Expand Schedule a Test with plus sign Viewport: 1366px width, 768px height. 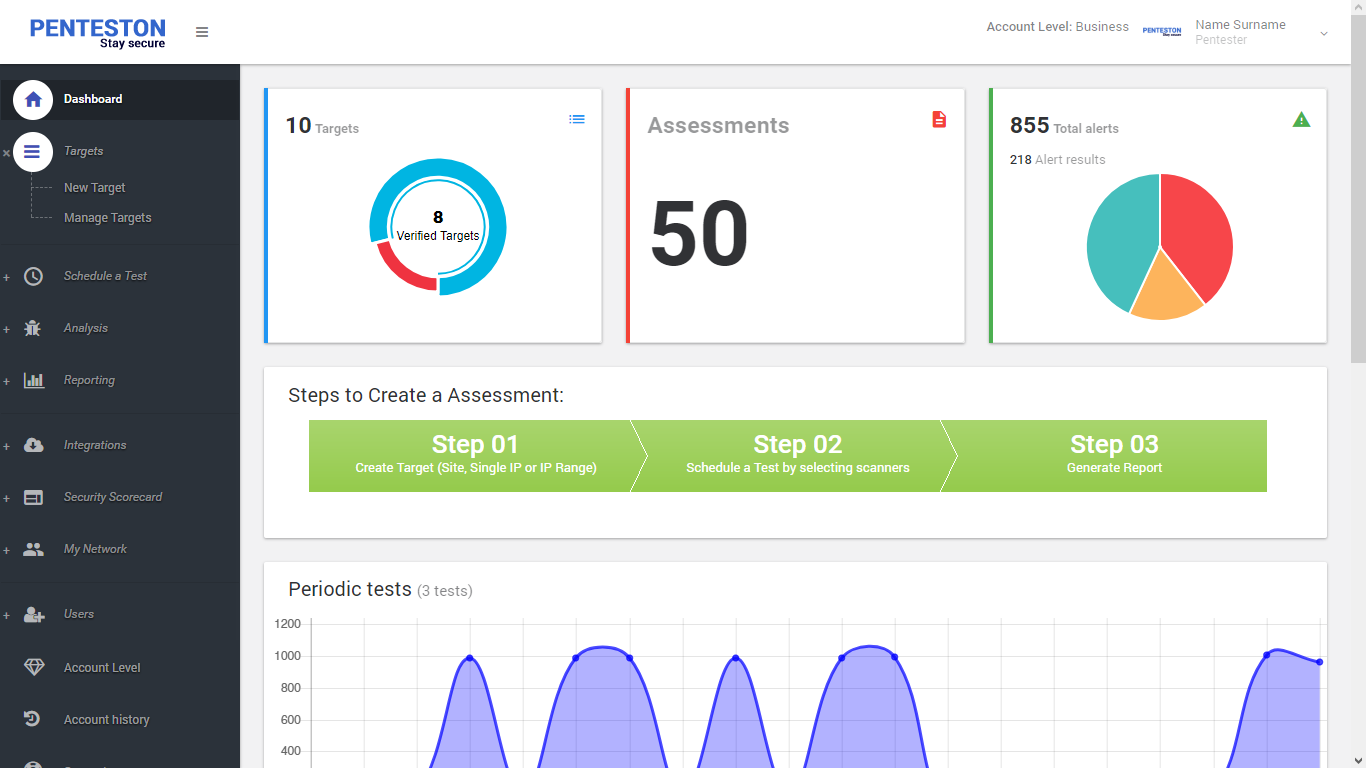point(6,277)
